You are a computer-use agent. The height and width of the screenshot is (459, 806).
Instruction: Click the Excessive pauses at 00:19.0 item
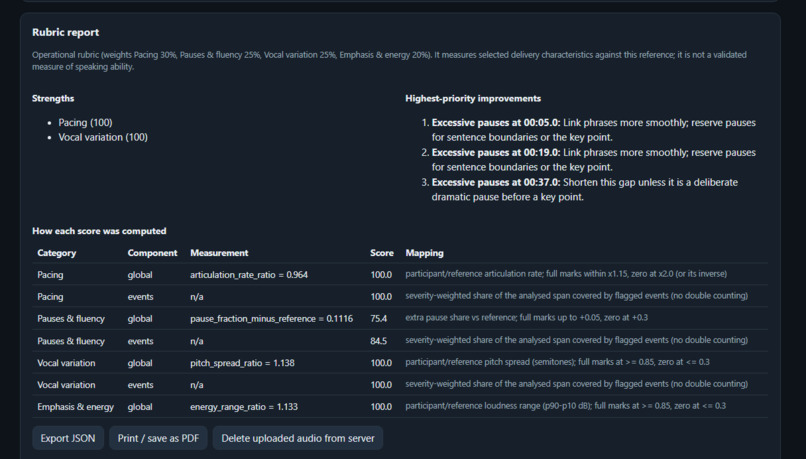click(594, 160)
